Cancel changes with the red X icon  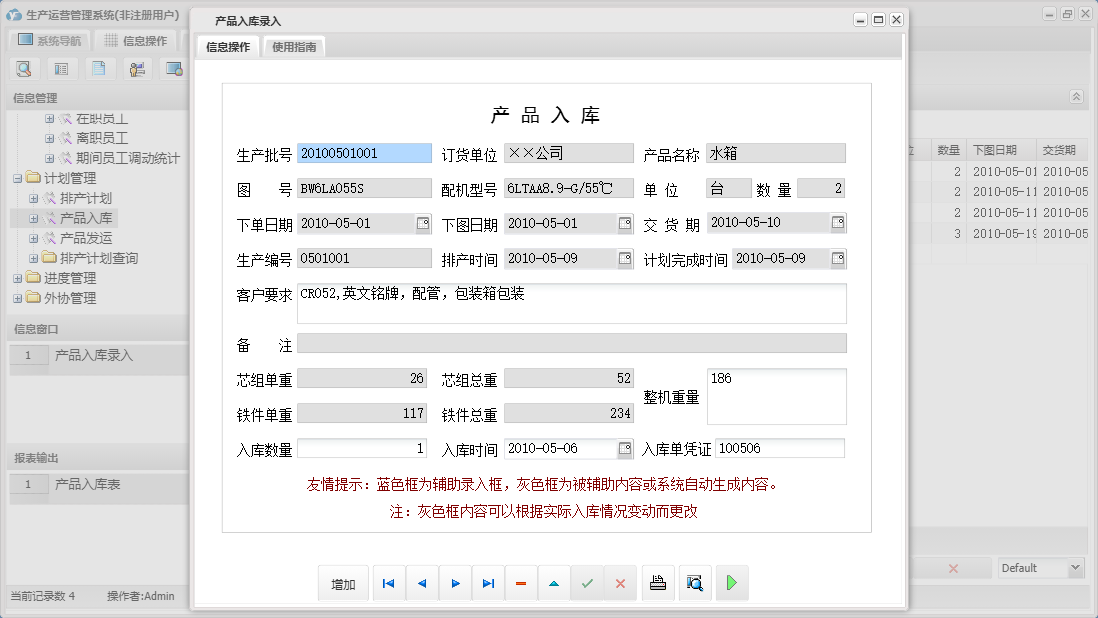pos(621,582)
